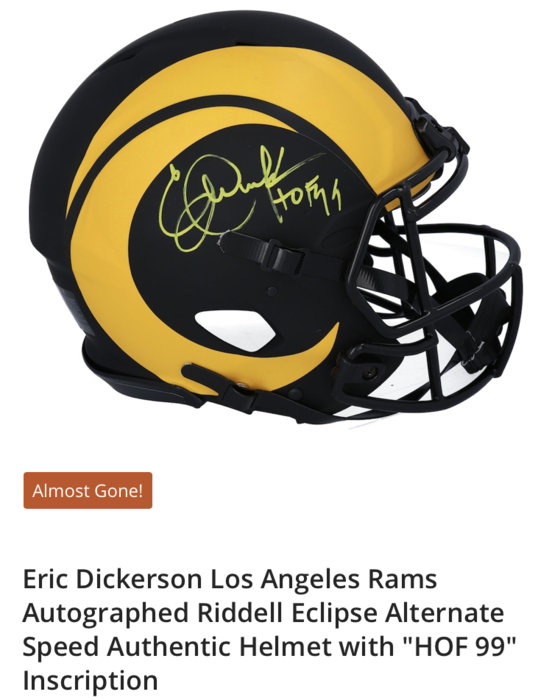Click the "Almost Gone!" badge
This screenshot has width=552, height=700.
(88, 490)
